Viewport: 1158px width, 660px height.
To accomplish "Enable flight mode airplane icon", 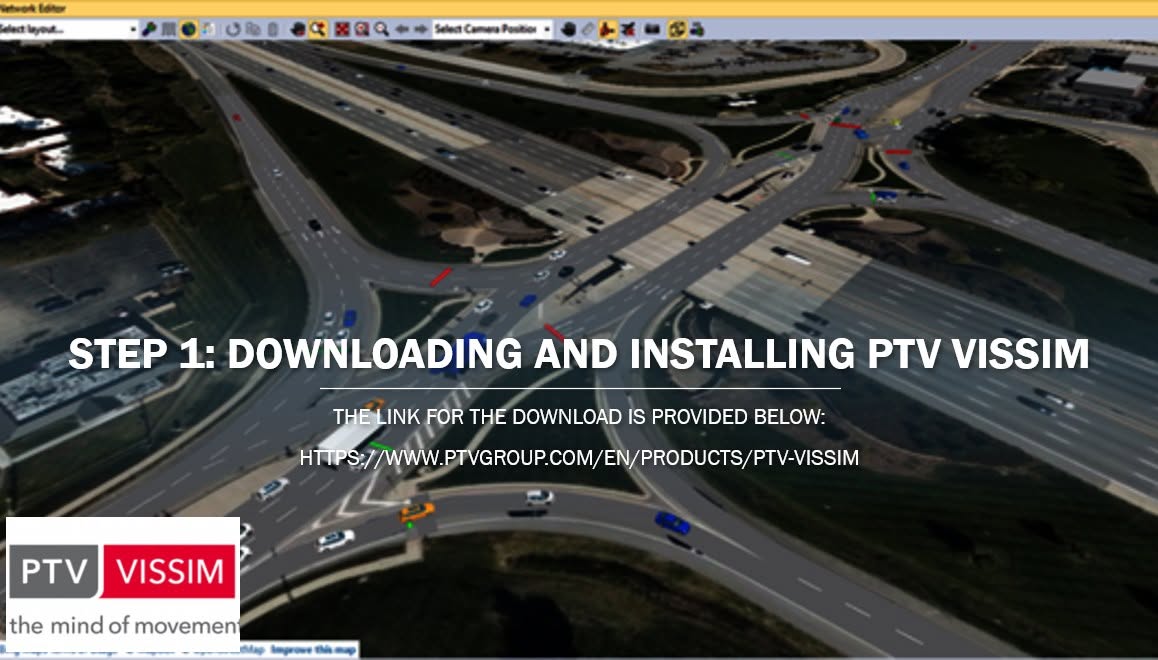I will coord(628,30).
